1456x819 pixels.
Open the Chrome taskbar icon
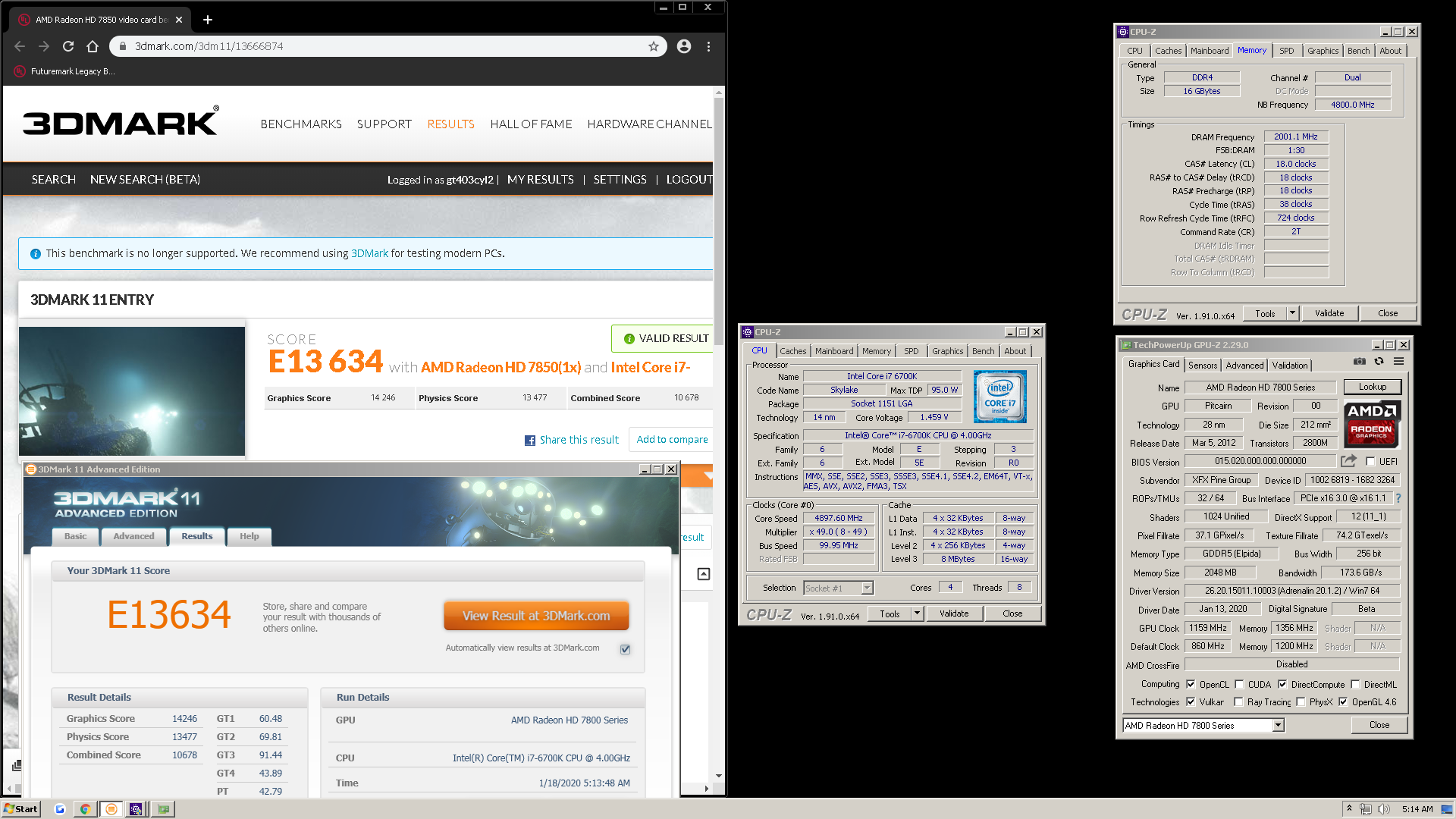point(85,809)
